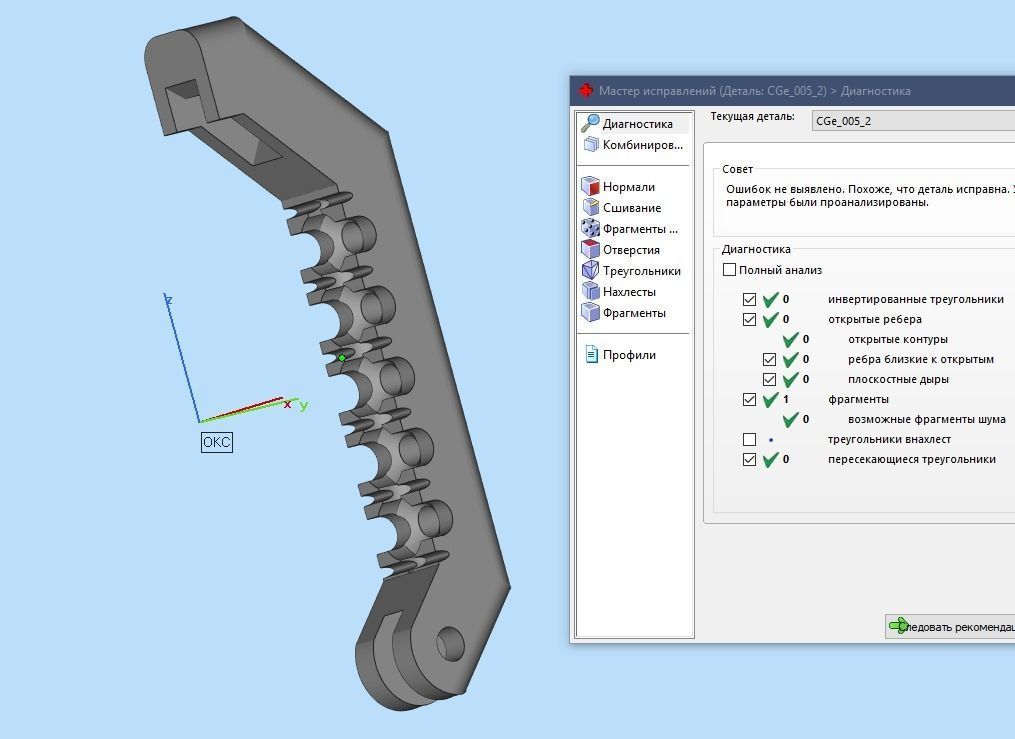The height and width of the screenshot is (739, 1015).
Task: Toggle ребра близкие к открытым checkbox
Action: tap(769, 359)
